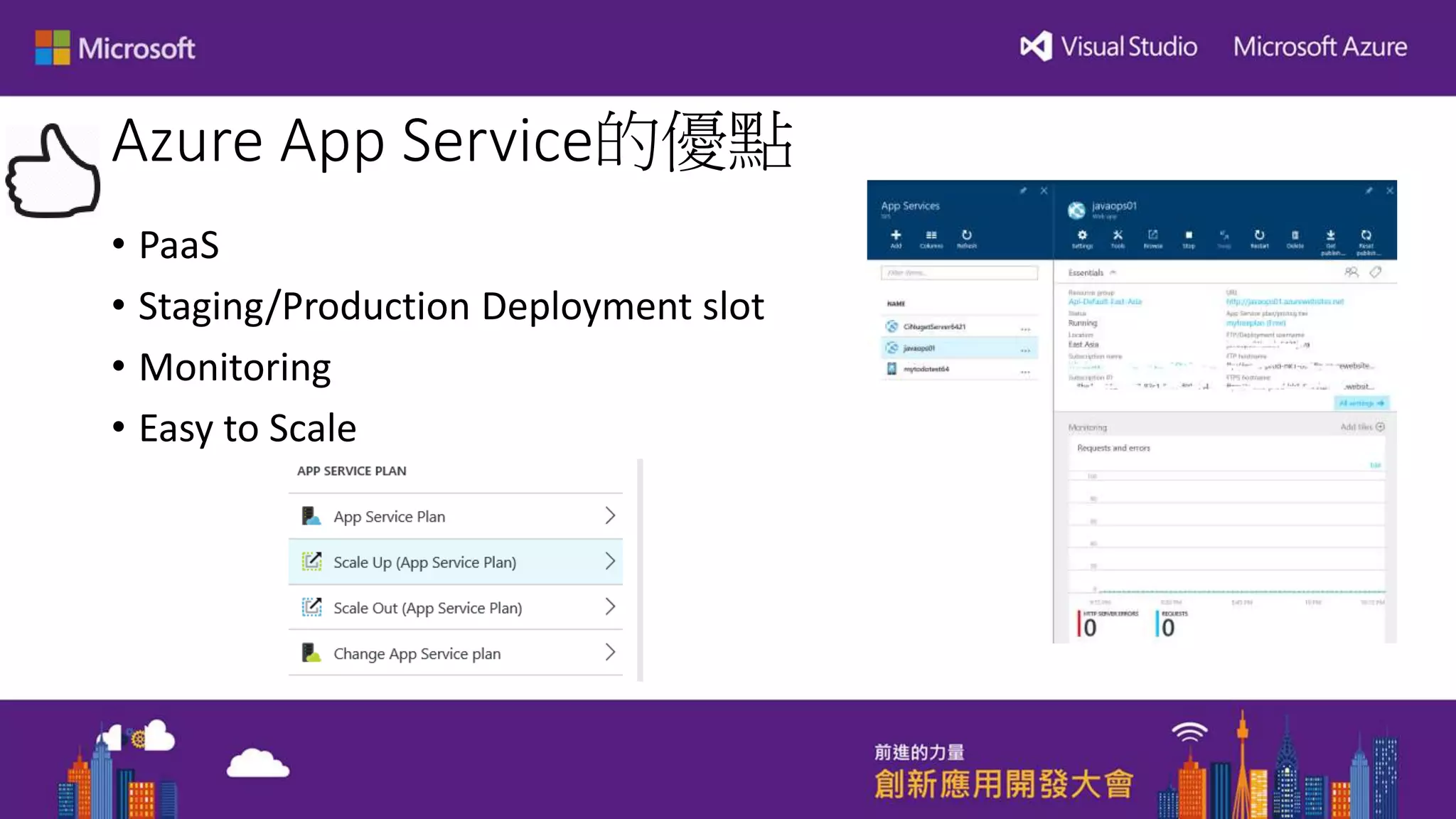The height and width of the screenshot is (819, 1456).
Task: Click chevron on Change App Service plan row
Action: 610,652
